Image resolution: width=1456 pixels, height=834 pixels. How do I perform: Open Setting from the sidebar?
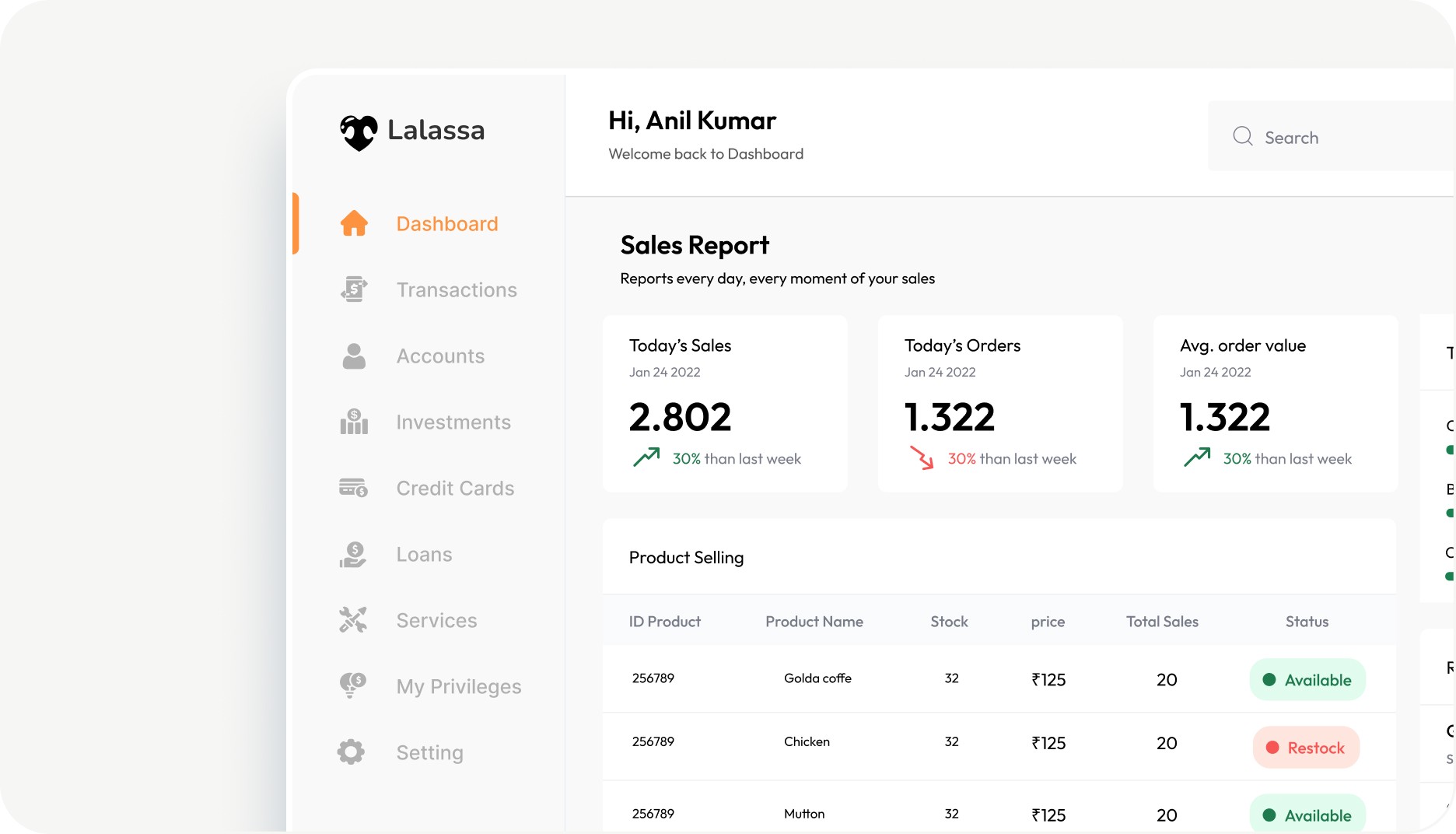[429, 753]
